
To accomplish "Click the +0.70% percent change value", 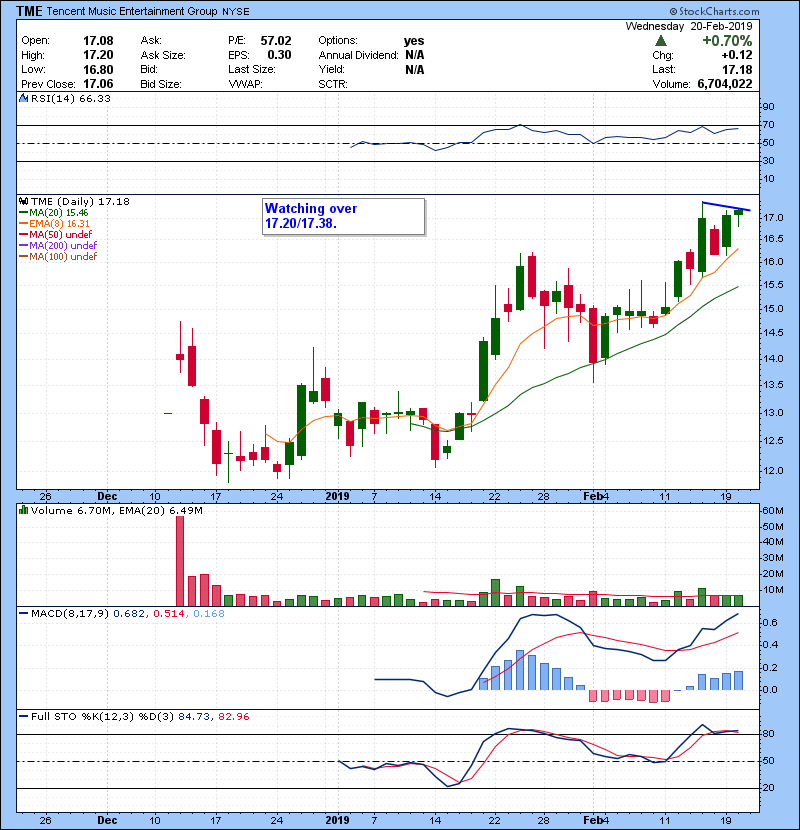I will coord(727,41).
